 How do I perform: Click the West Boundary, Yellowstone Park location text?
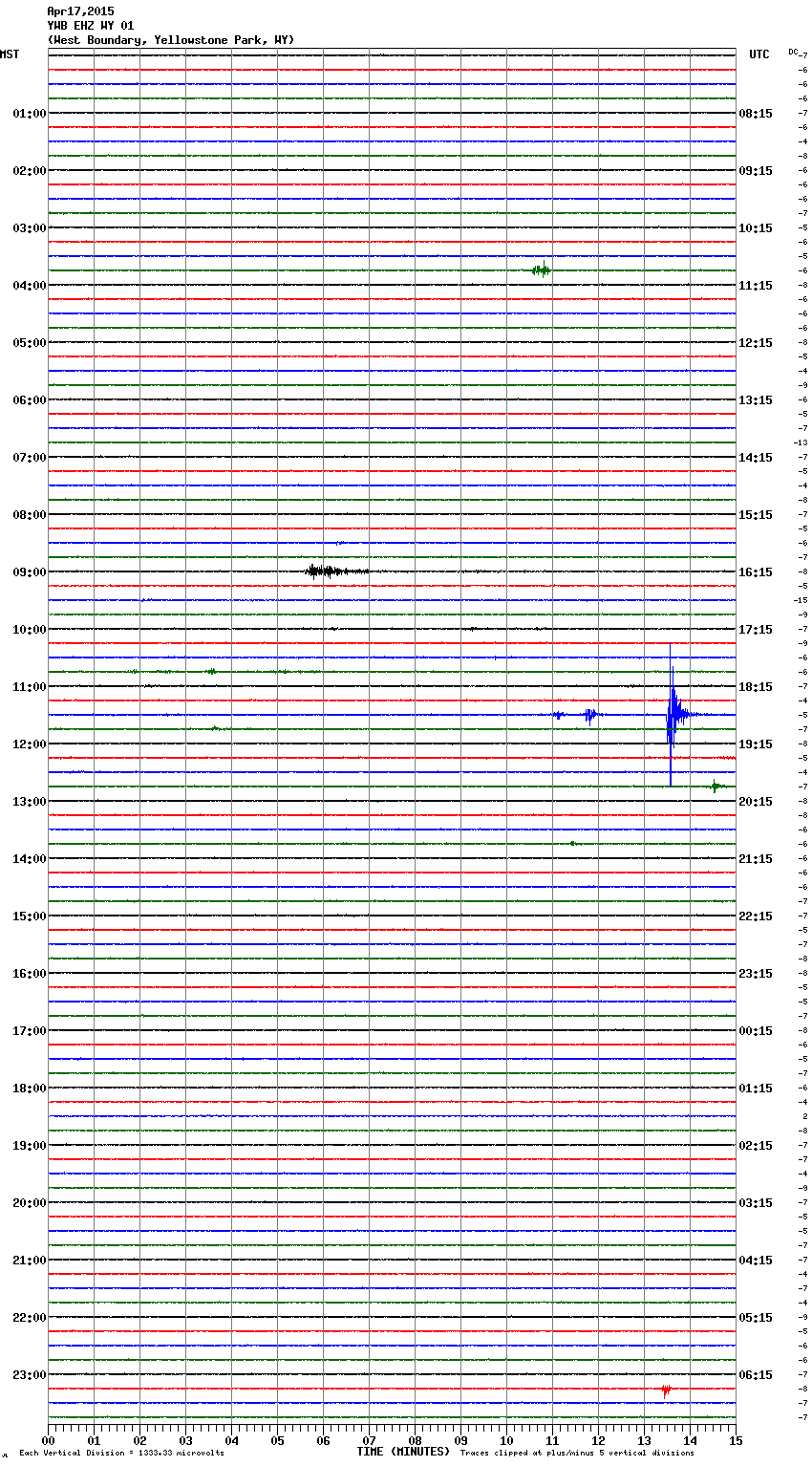pos(171,40)
